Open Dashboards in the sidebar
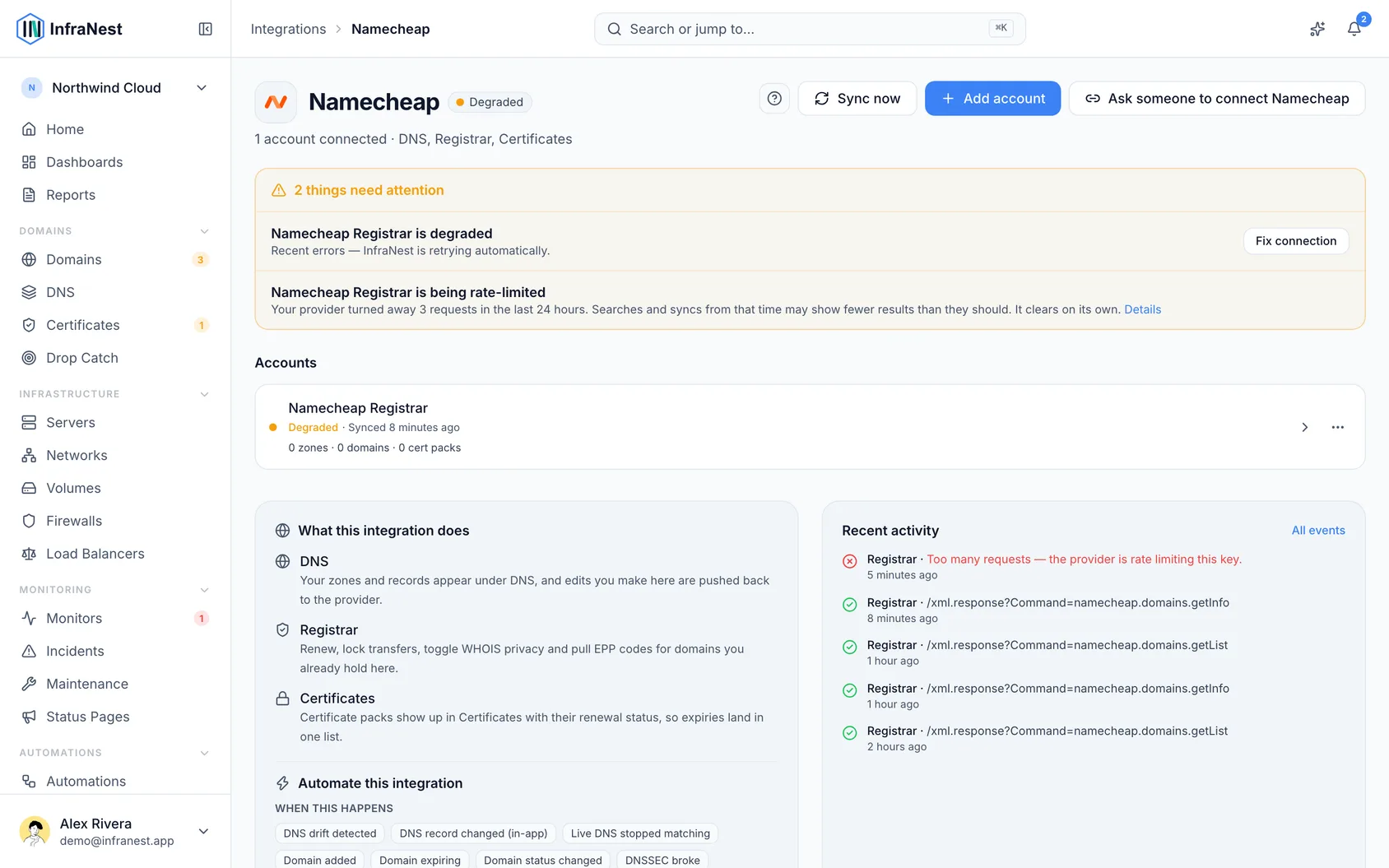Image resolution: width=1389 pixels, height=868 pixels. 115,162
